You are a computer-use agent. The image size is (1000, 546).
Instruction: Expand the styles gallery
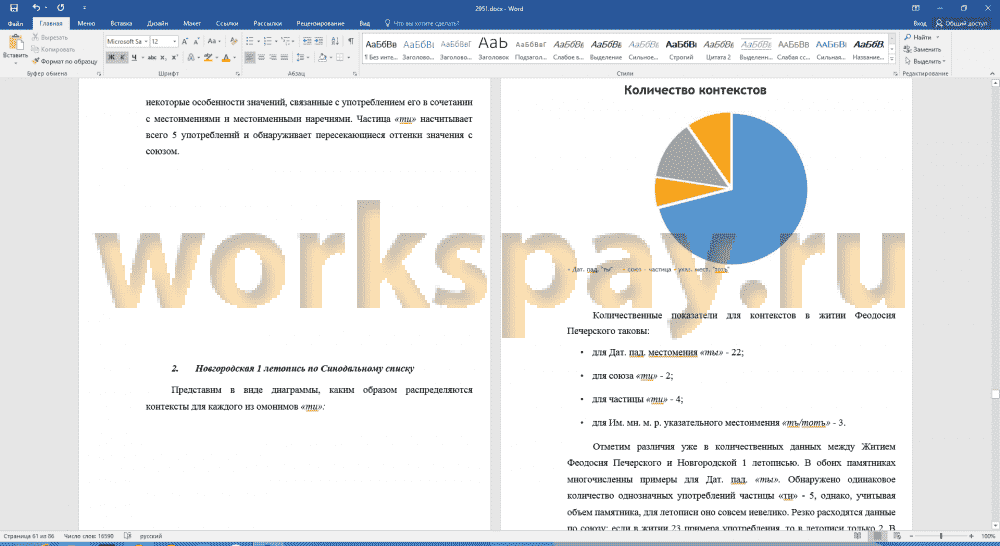click(892, 59)
